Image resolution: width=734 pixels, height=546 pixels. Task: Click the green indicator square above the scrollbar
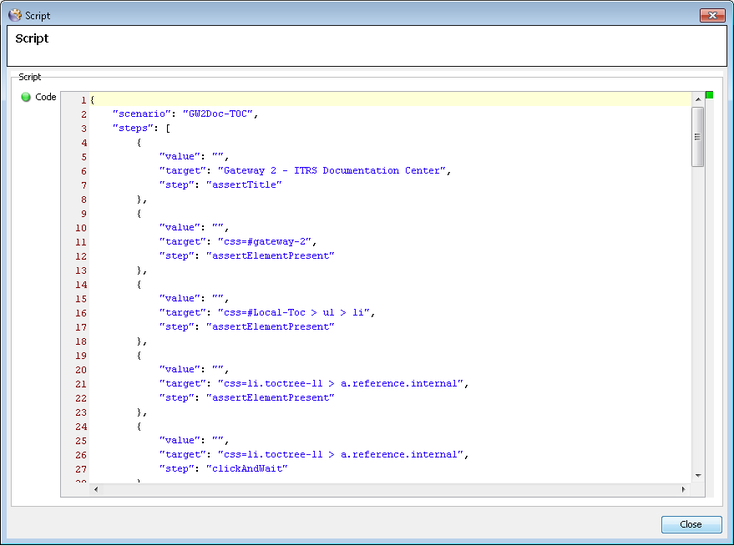point(709,96)
